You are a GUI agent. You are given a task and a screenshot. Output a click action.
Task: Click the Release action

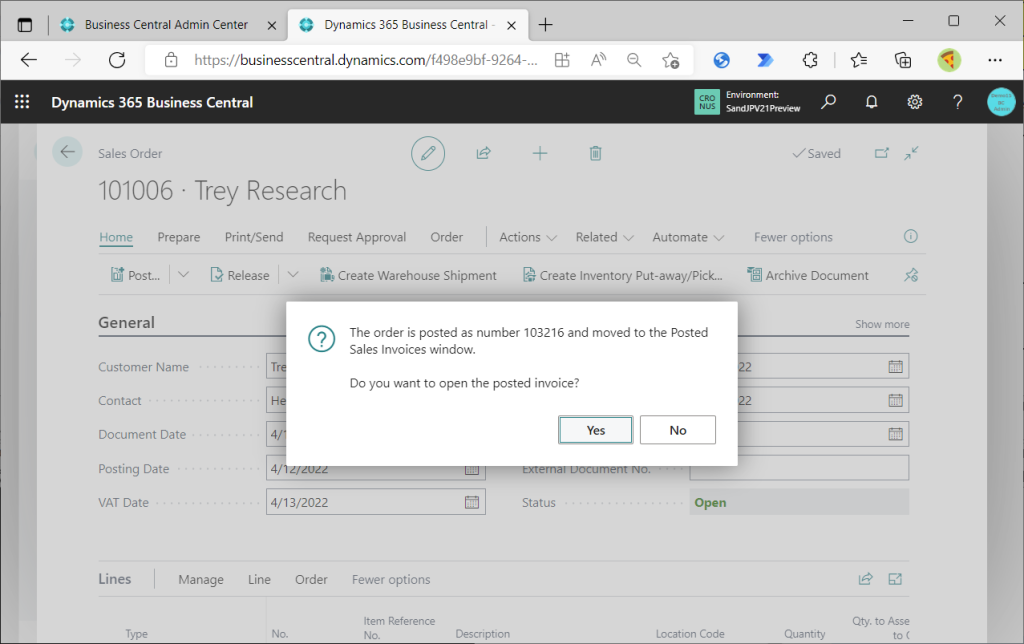click(x=240, y=275)
